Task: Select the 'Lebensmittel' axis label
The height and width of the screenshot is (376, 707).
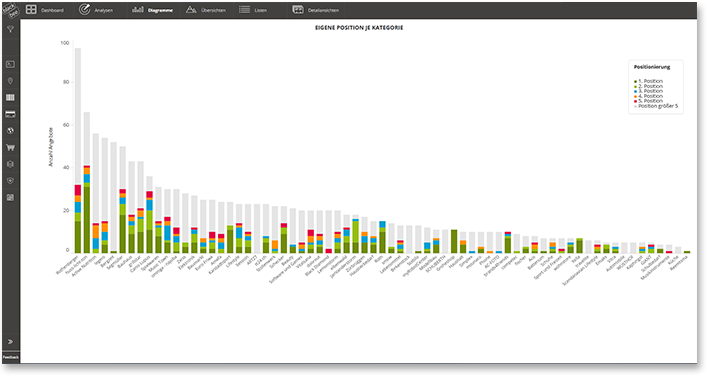Action: click(389, 264)
